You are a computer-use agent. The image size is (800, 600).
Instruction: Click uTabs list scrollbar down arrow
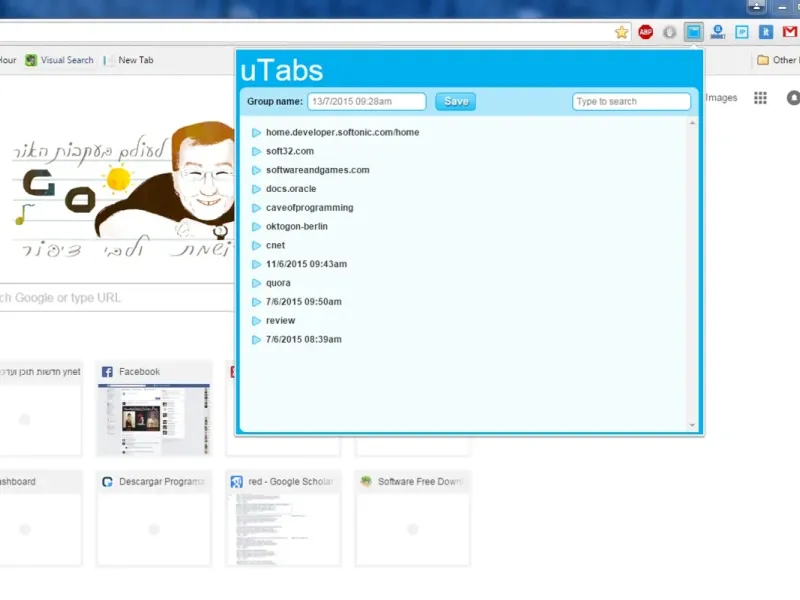tap(692, 425)
